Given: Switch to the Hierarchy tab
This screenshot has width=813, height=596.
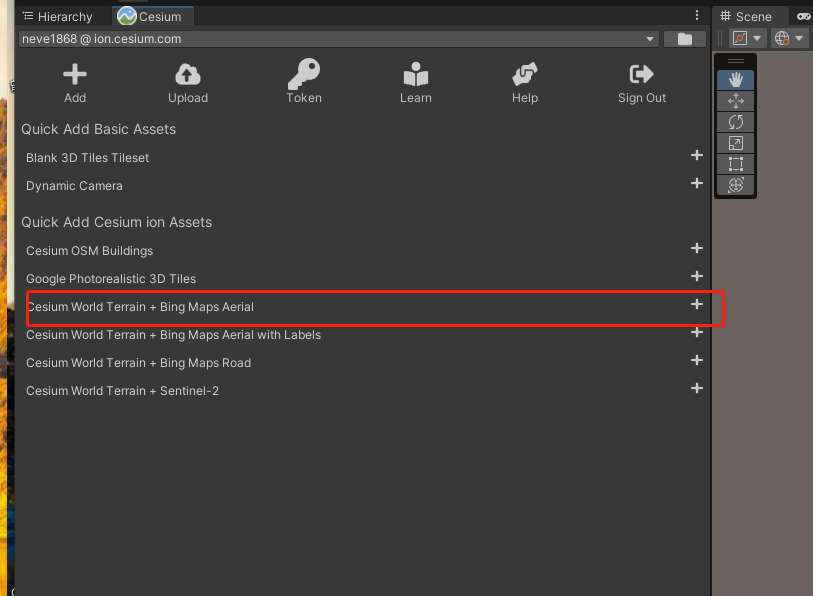Looking at the screenshot, I should click(58, 17).
